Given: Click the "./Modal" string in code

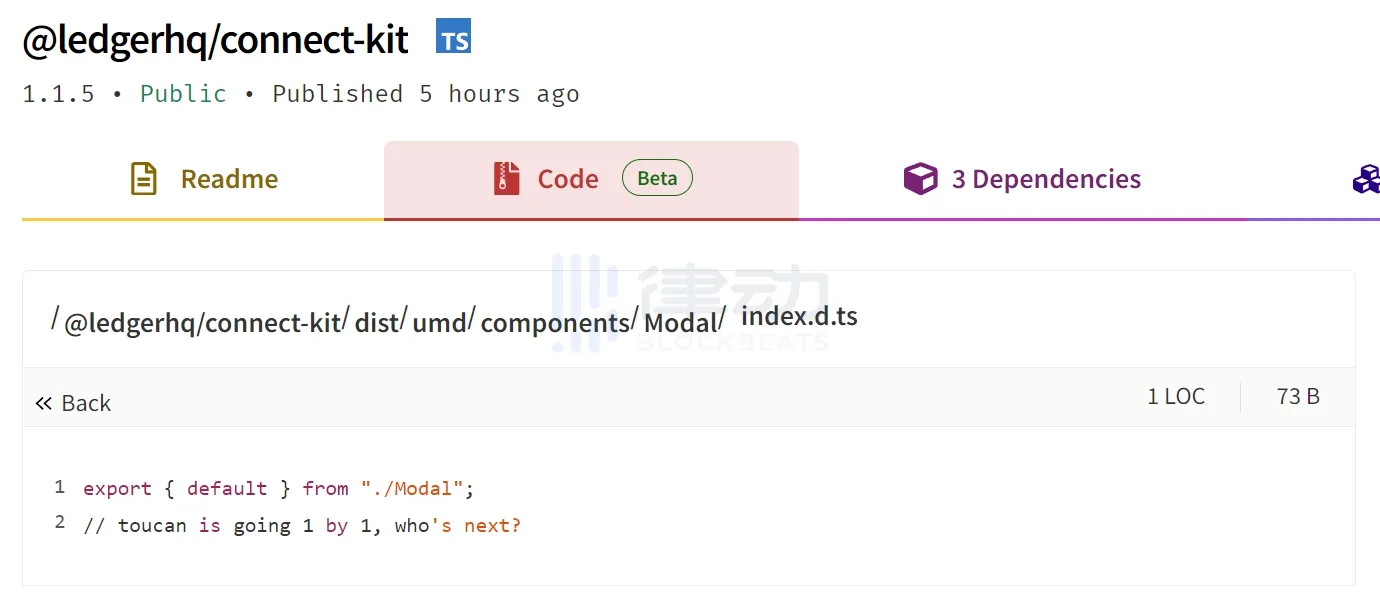Looking at the screenshot, I should 412,489.
